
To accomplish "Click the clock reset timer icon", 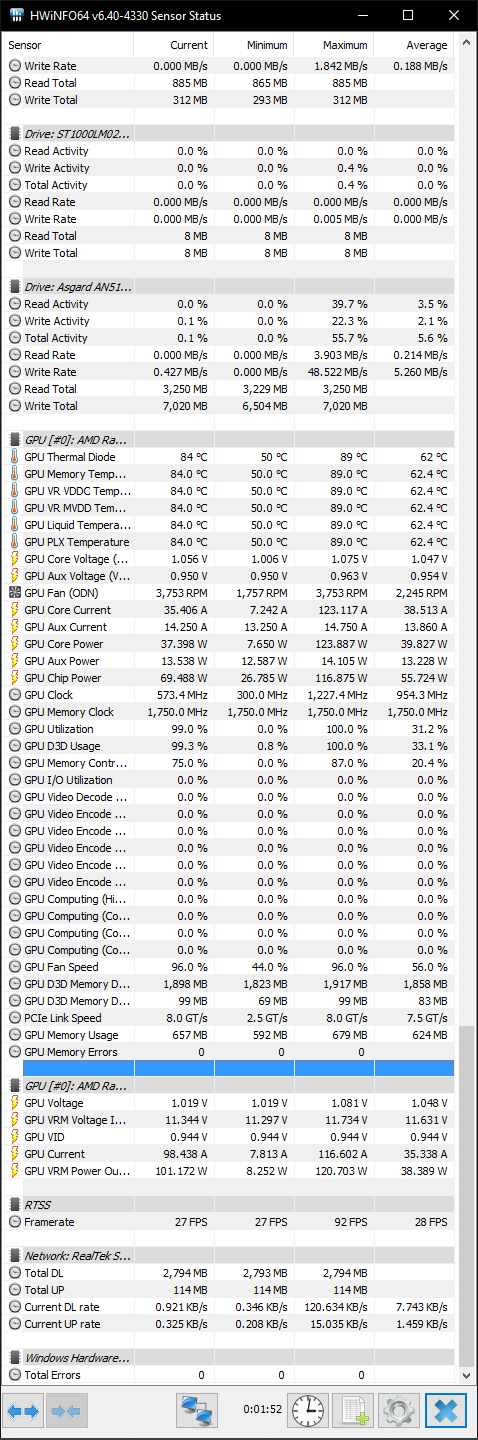I will coord(308,1411).
